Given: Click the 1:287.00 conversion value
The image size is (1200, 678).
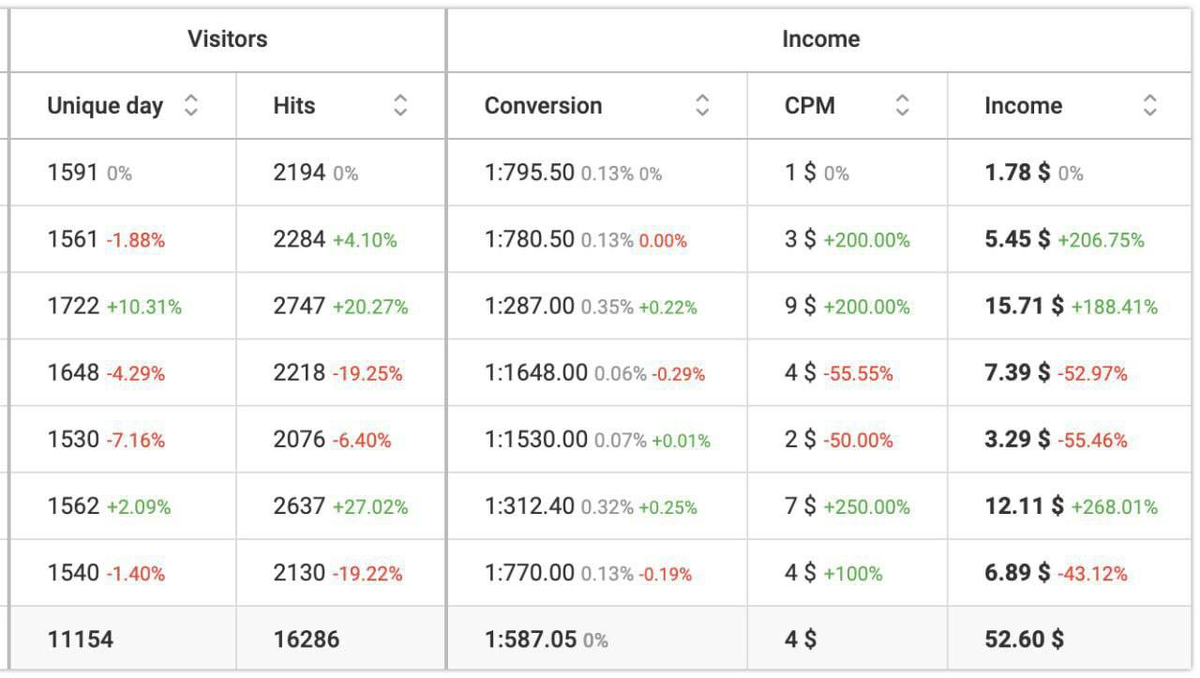Looking at the screenshot, I should pos(530,307).
